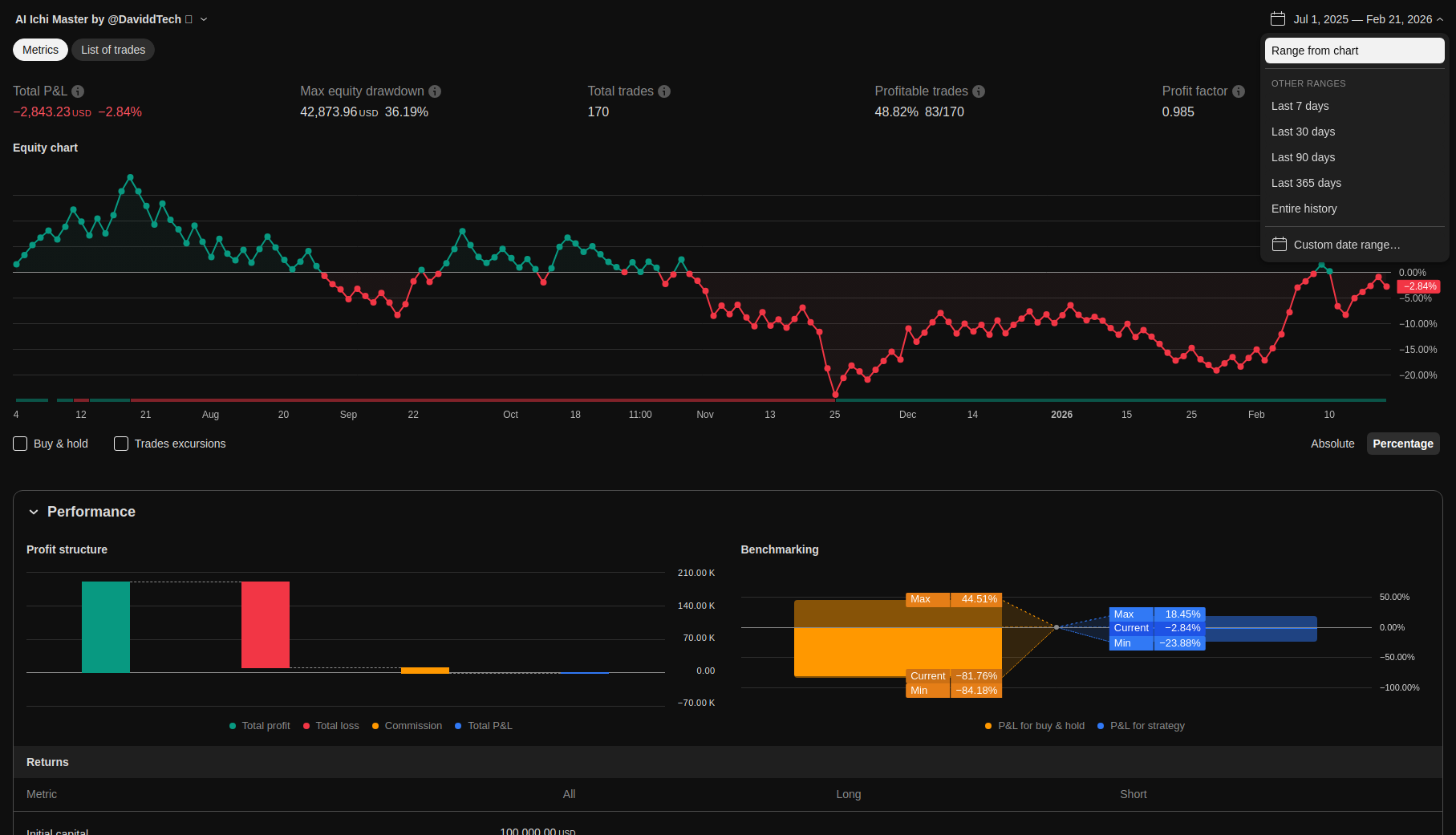Click calendar icon for Custom date range
This screenshot has height=835, width=1456.
point(1280,245)
